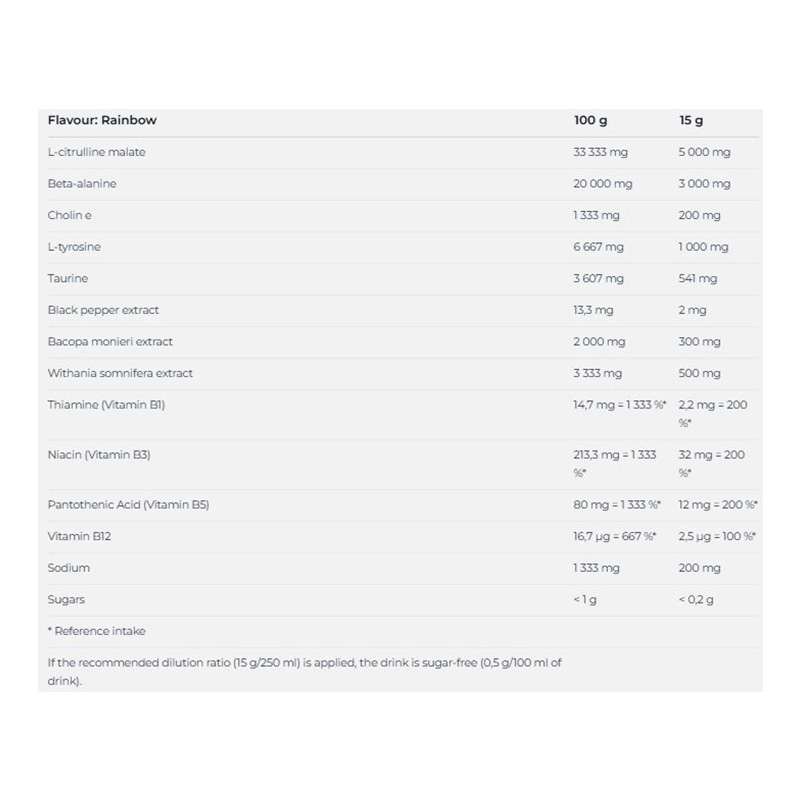Image resolution: width=800 pixels, height=800 pixels.
Task: Click the 100 g column header
Action: coord(590,120)
